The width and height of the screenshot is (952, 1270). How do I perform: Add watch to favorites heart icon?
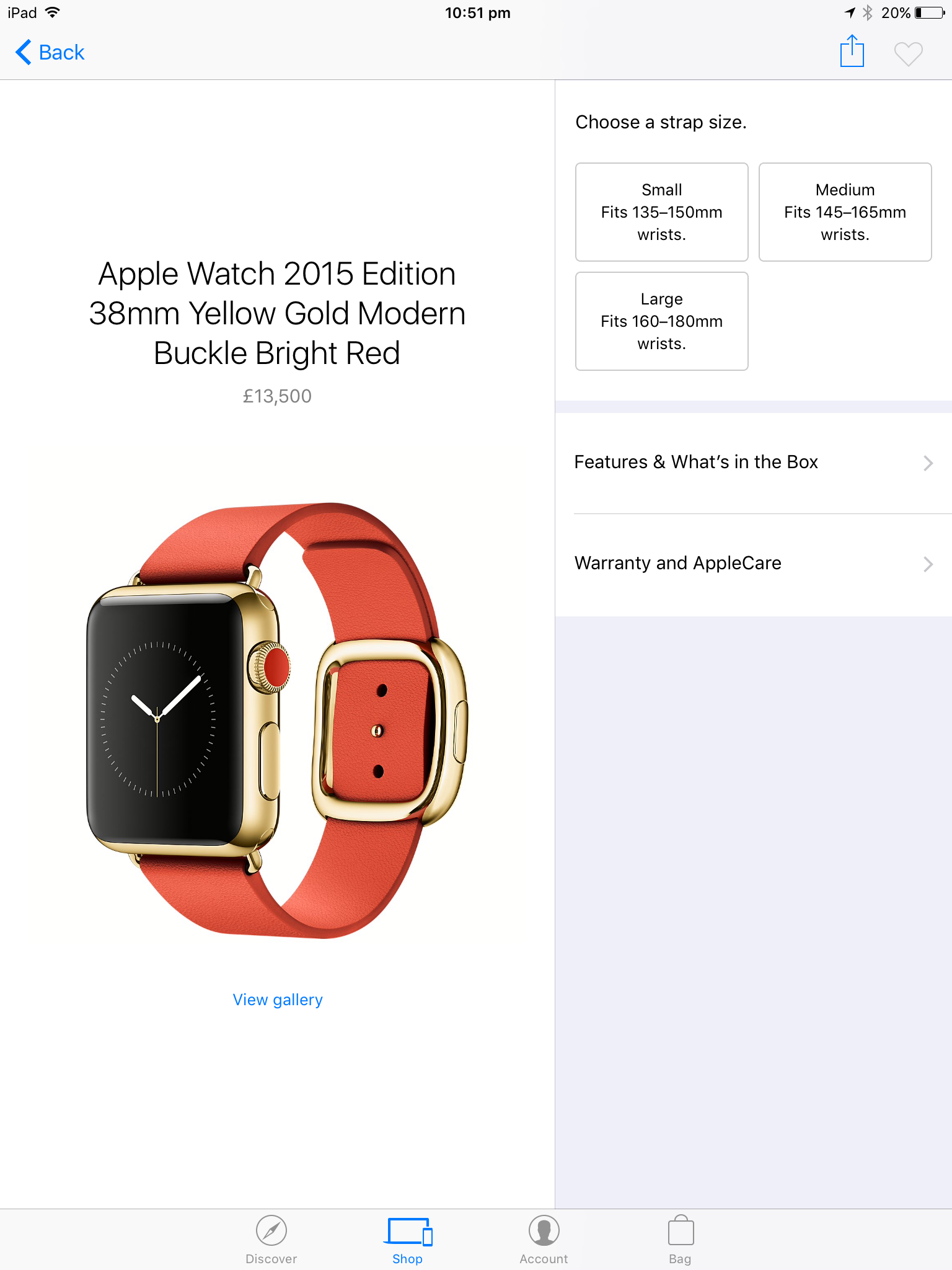[x=909, y=54]
